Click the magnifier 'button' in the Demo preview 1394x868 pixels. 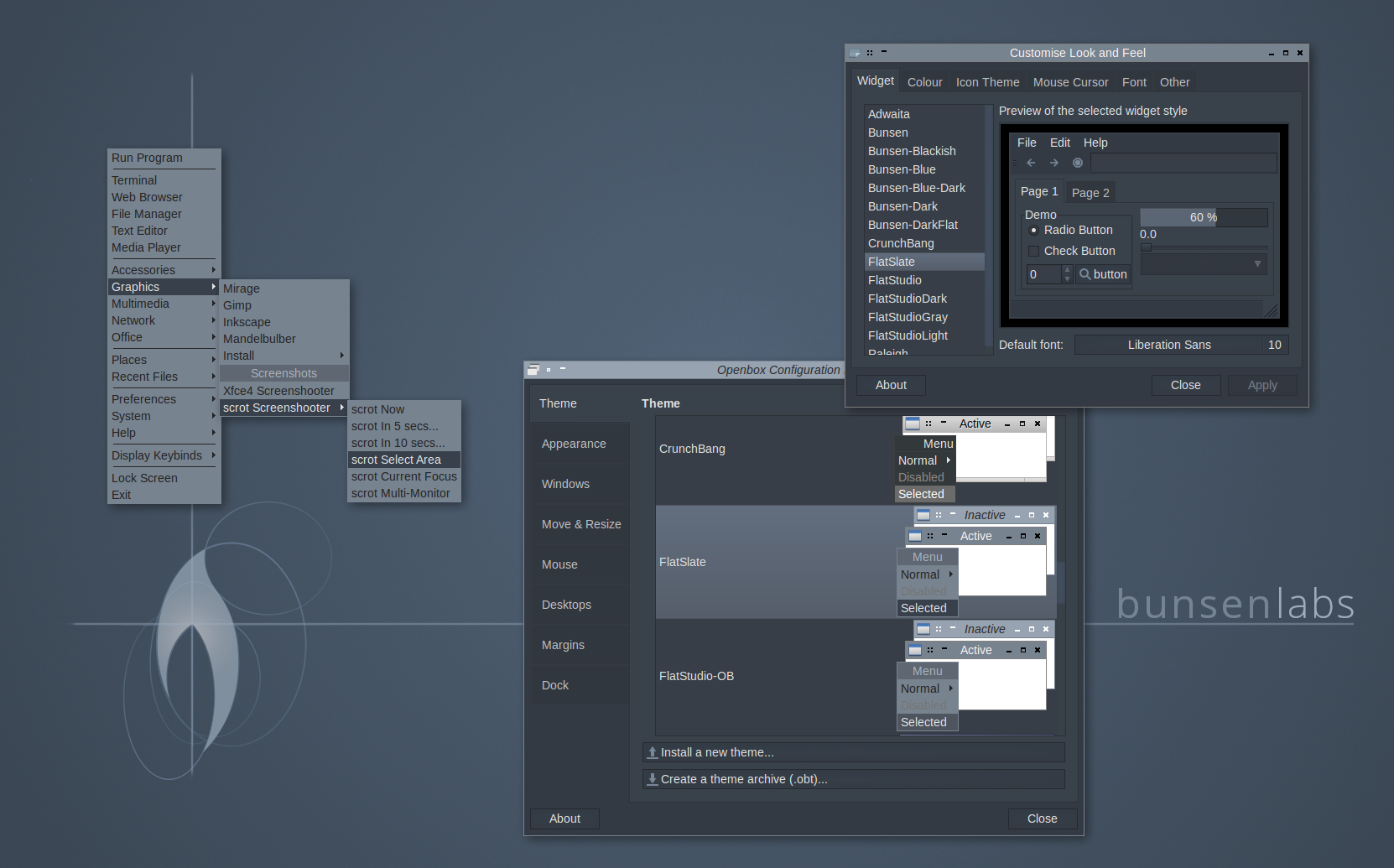(1103, 274)
